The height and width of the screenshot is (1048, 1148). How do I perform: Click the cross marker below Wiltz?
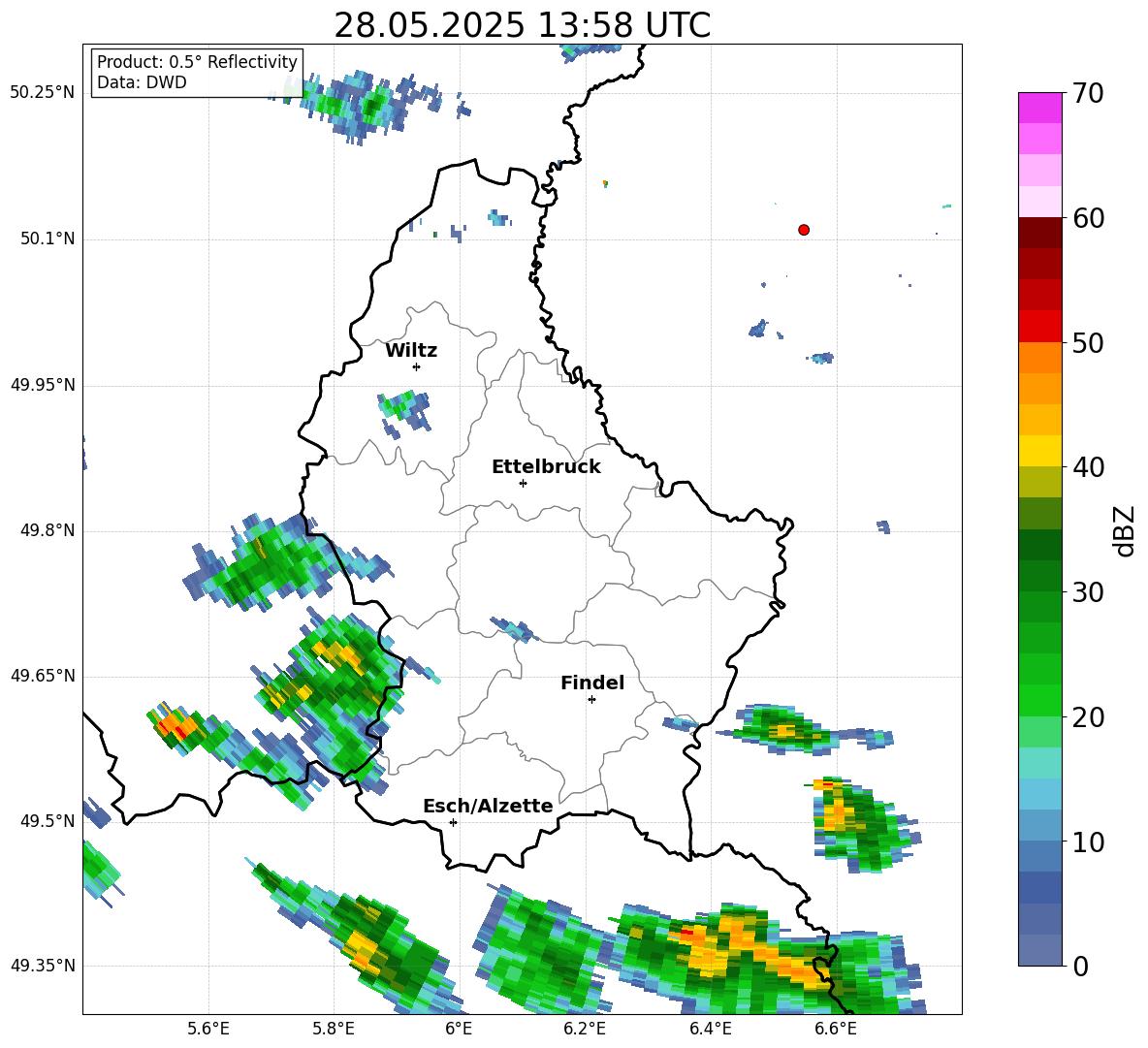[x=417, y=366]
